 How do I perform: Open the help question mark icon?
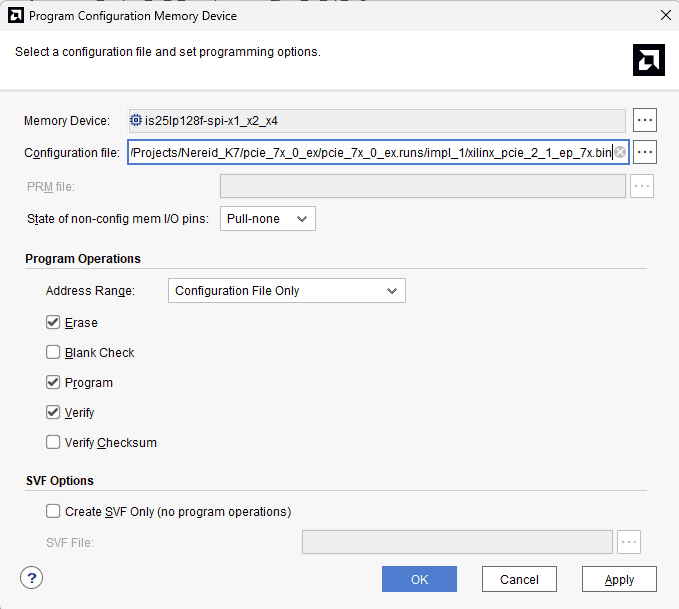pos(31,578)
